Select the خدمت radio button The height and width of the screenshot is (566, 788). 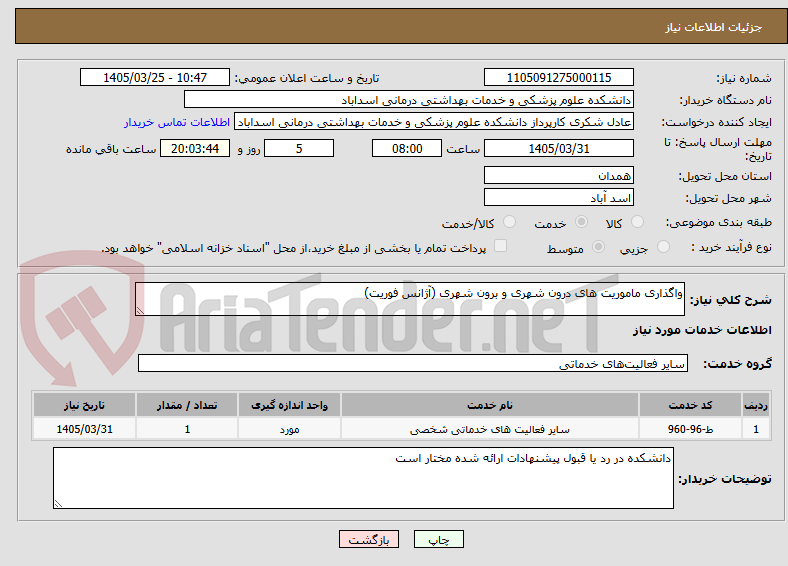pos(581,222)
